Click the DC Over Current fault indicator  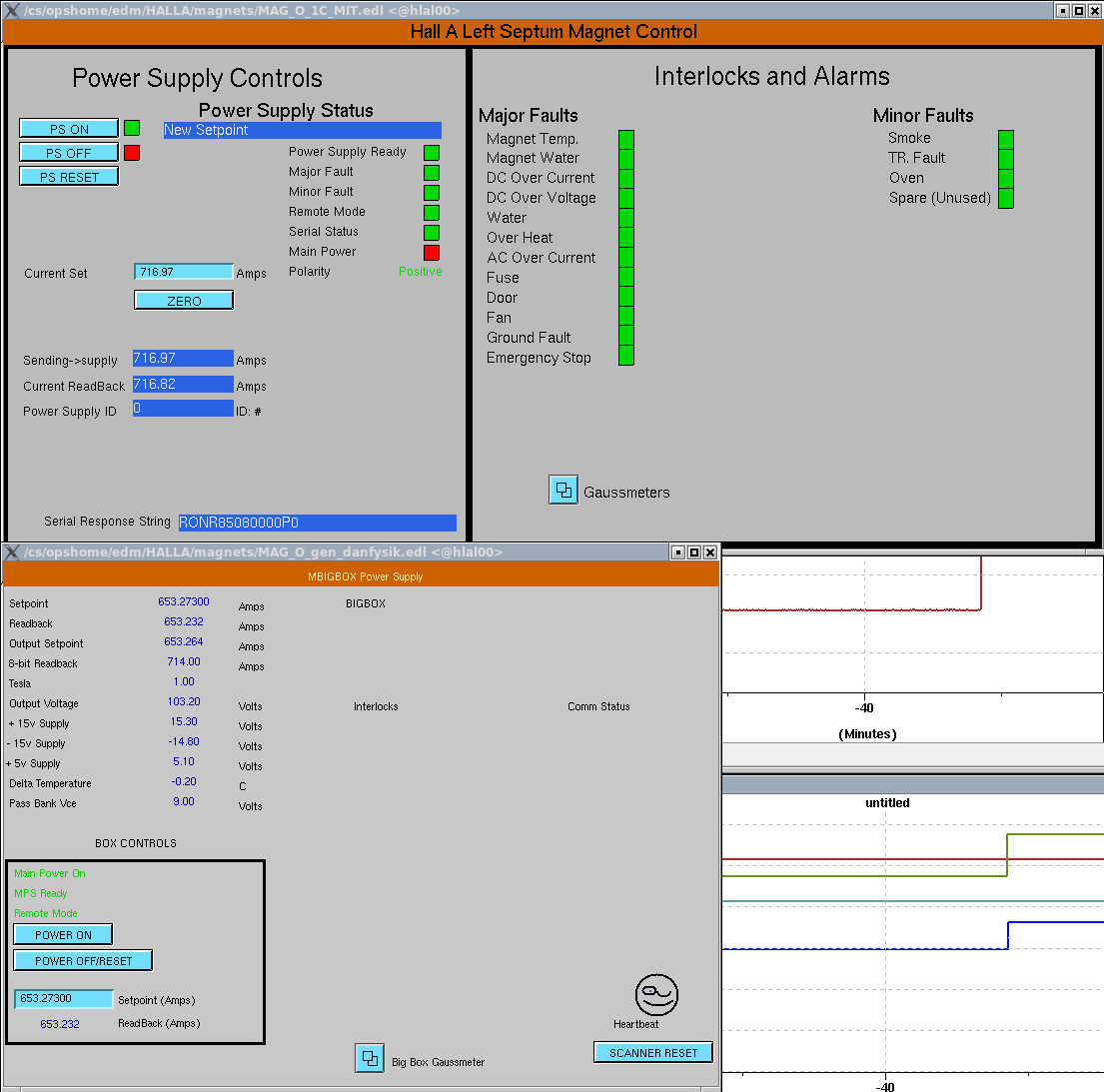click(625, 178)
